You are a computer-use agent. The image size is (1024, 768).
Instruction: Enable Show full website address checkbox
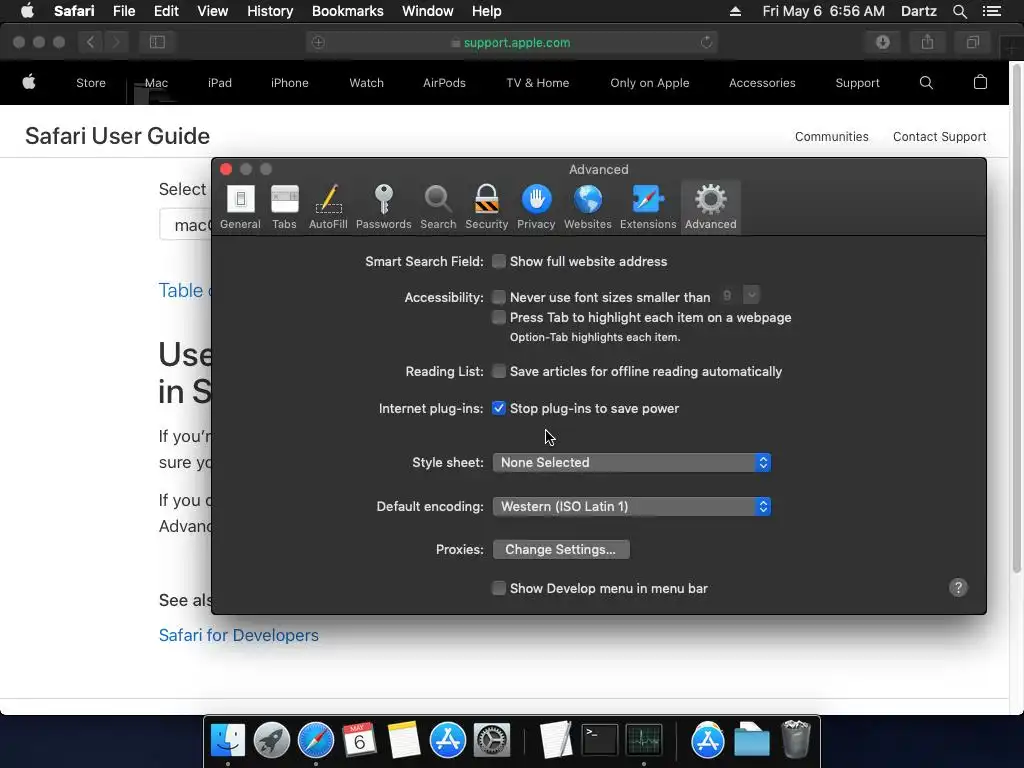(x=499, y=261)
